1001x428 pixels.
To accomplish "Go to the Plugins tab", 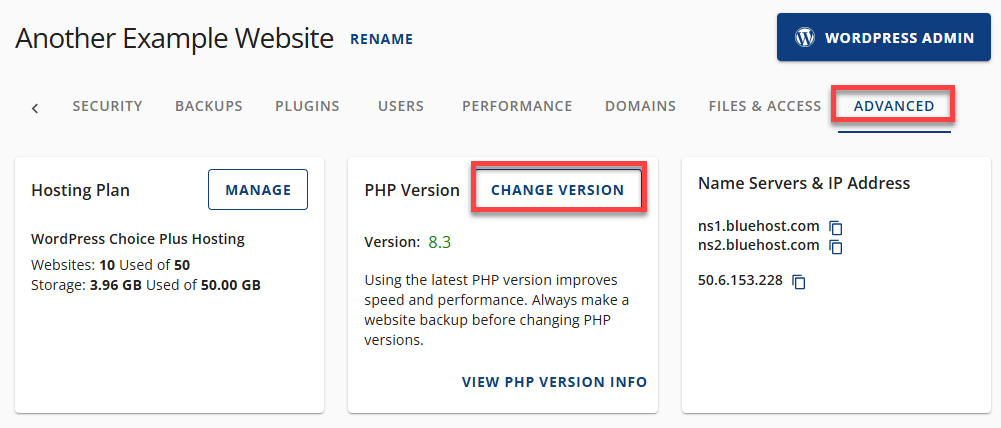I will (307, 106).
